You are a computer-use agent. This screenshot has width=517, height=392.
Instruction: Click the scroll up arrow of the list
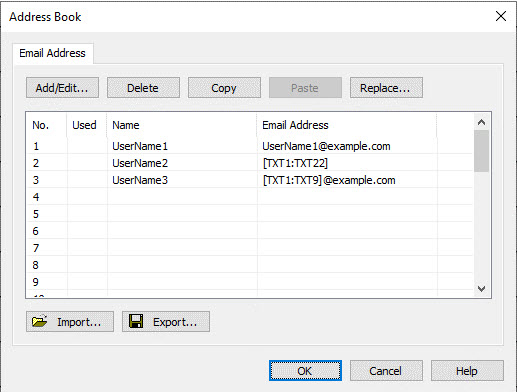[x=481, y=122]
